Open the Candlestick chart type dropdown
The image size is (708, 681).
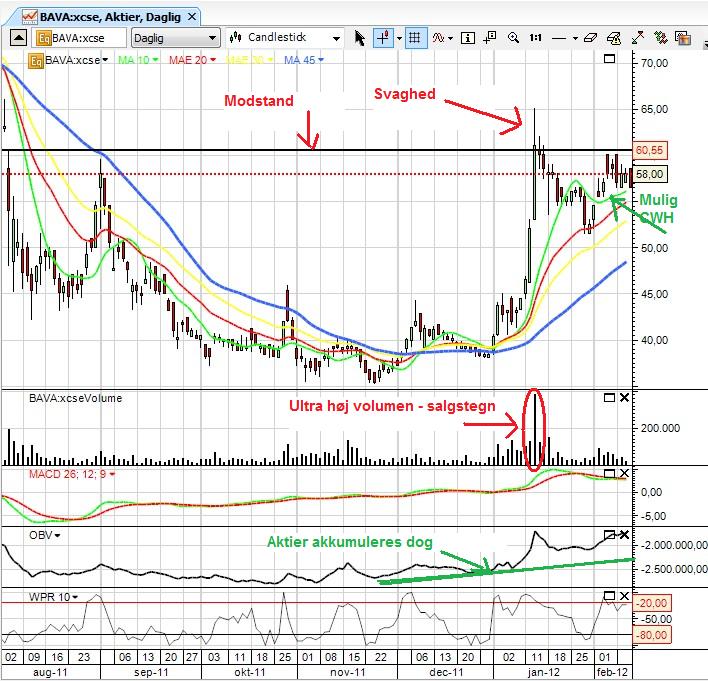click(284, 38)
